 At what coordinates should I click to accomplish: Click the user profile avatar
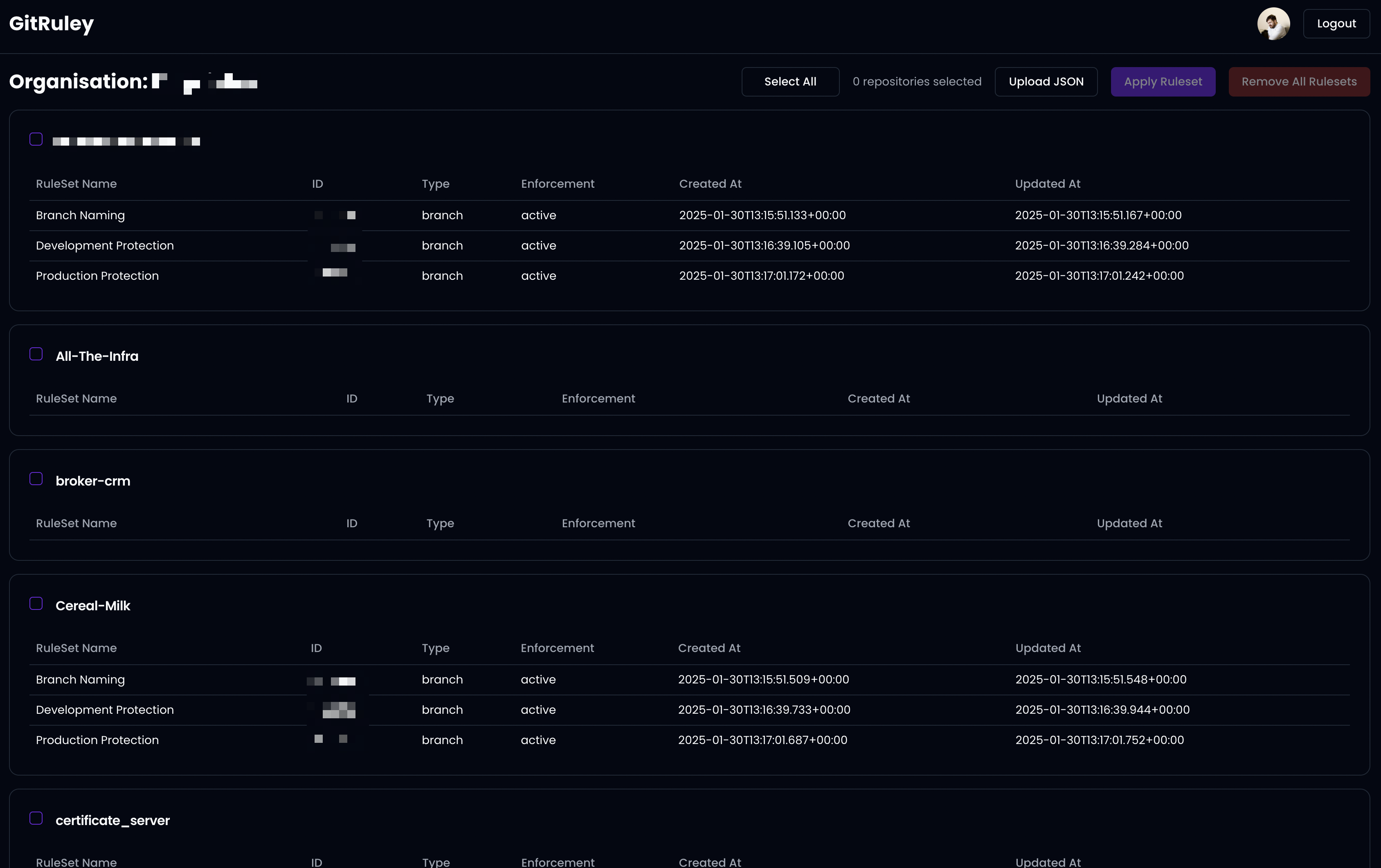click(x=1273, y=23)
